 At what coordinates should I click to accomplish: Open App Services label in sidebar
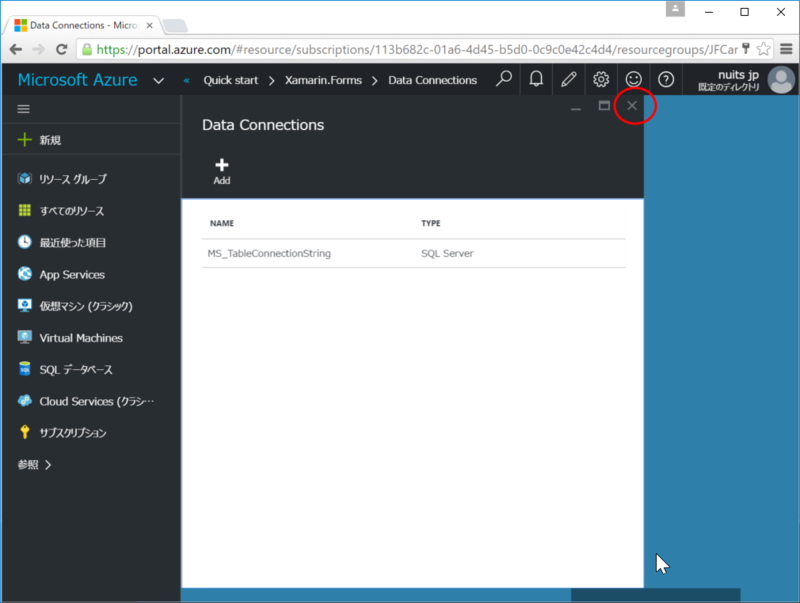point(72,274)
